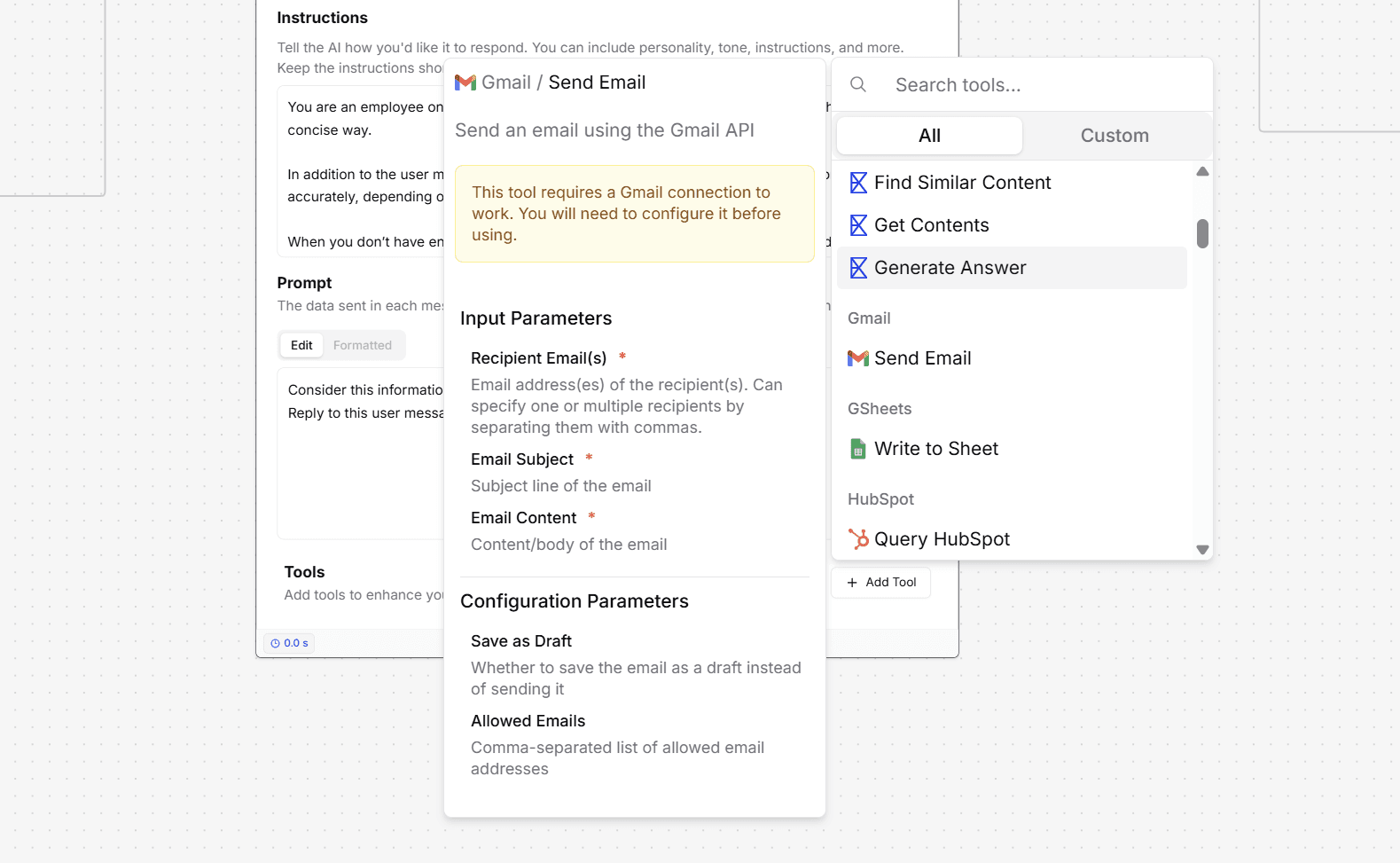Pick the Write to Sheet tool
Viewport: 1400px width, 863px height.
1012,449
